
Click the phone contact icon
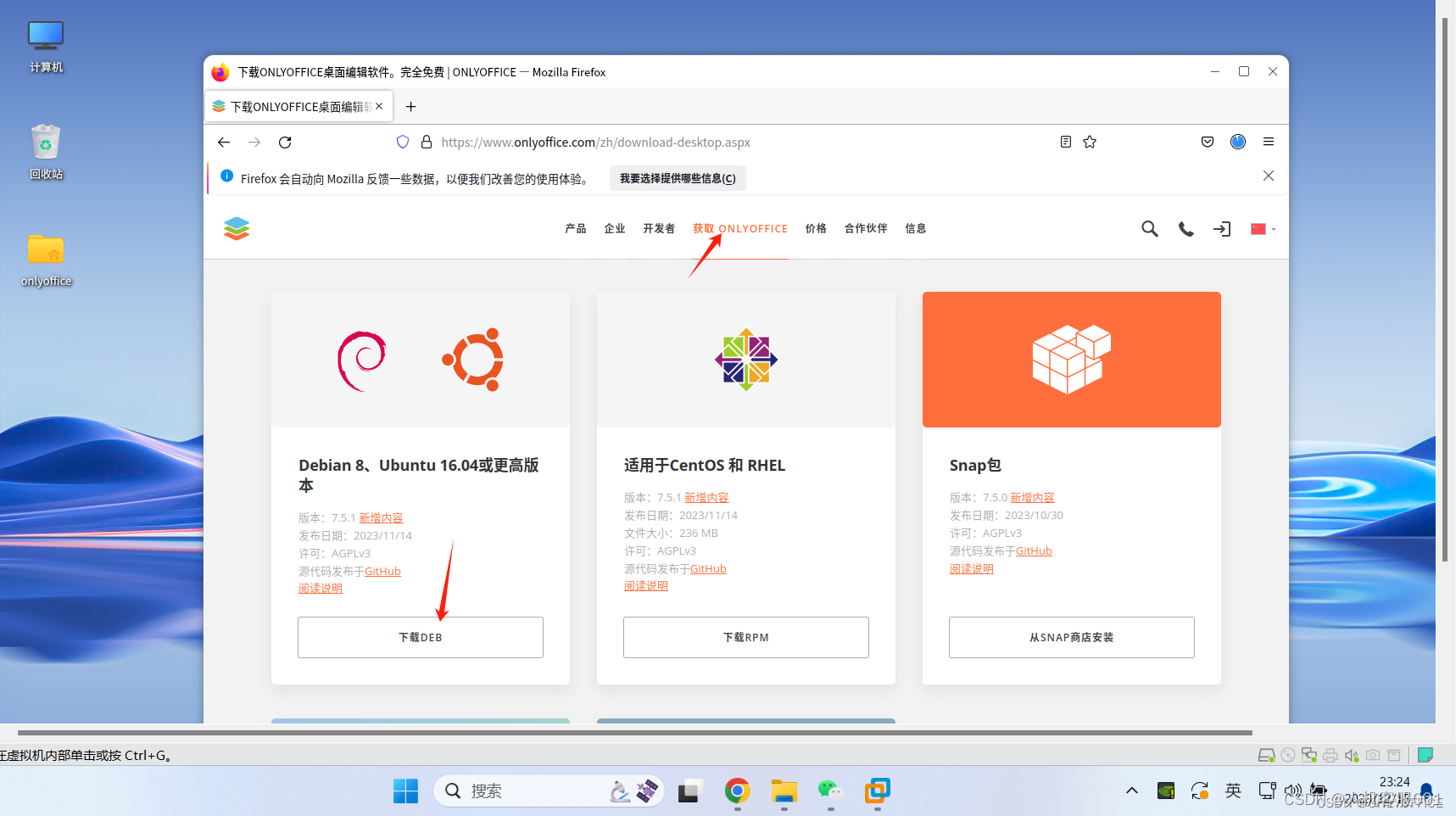(1186, 229)
